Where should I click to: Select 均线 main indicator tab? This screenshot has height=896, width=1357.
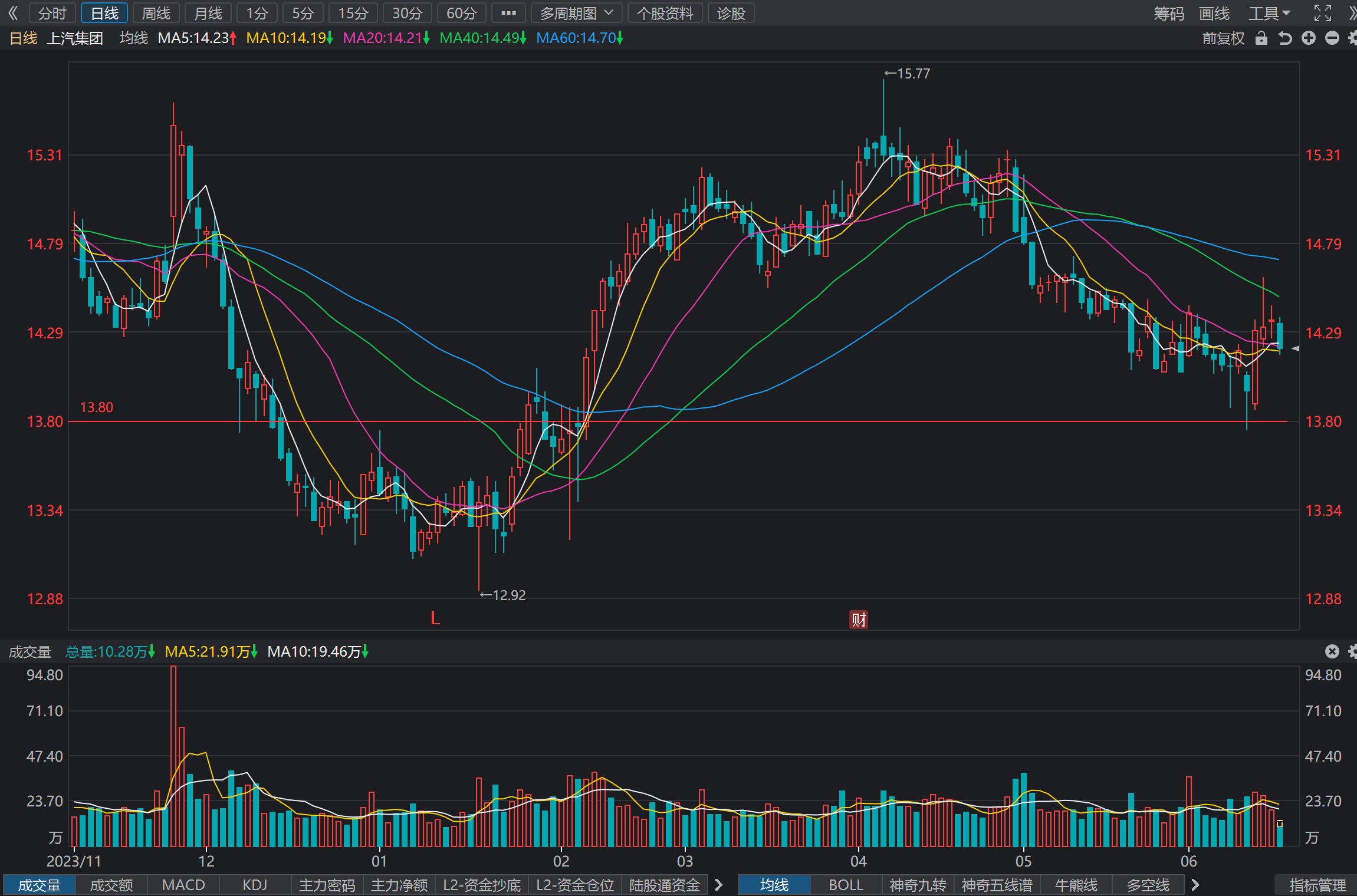click(x=774, y=885)
